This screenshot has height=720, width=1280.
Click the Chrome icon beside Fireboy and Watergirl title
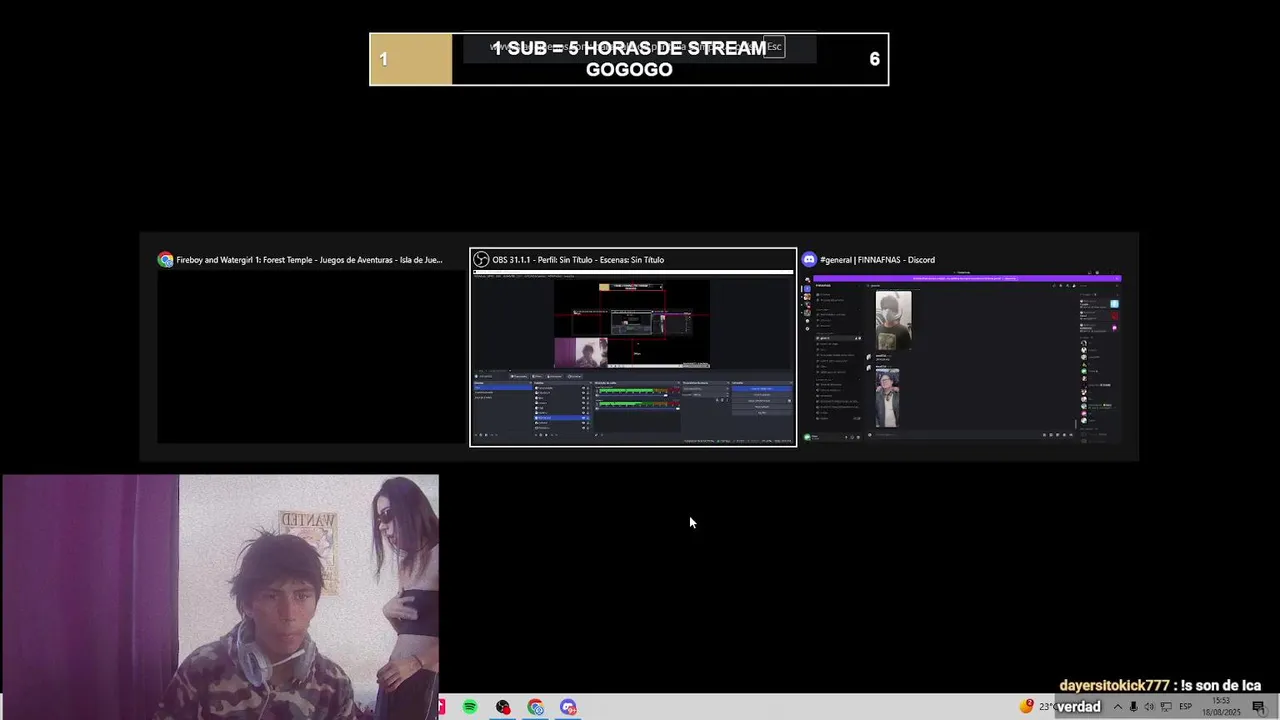[166, 260]
